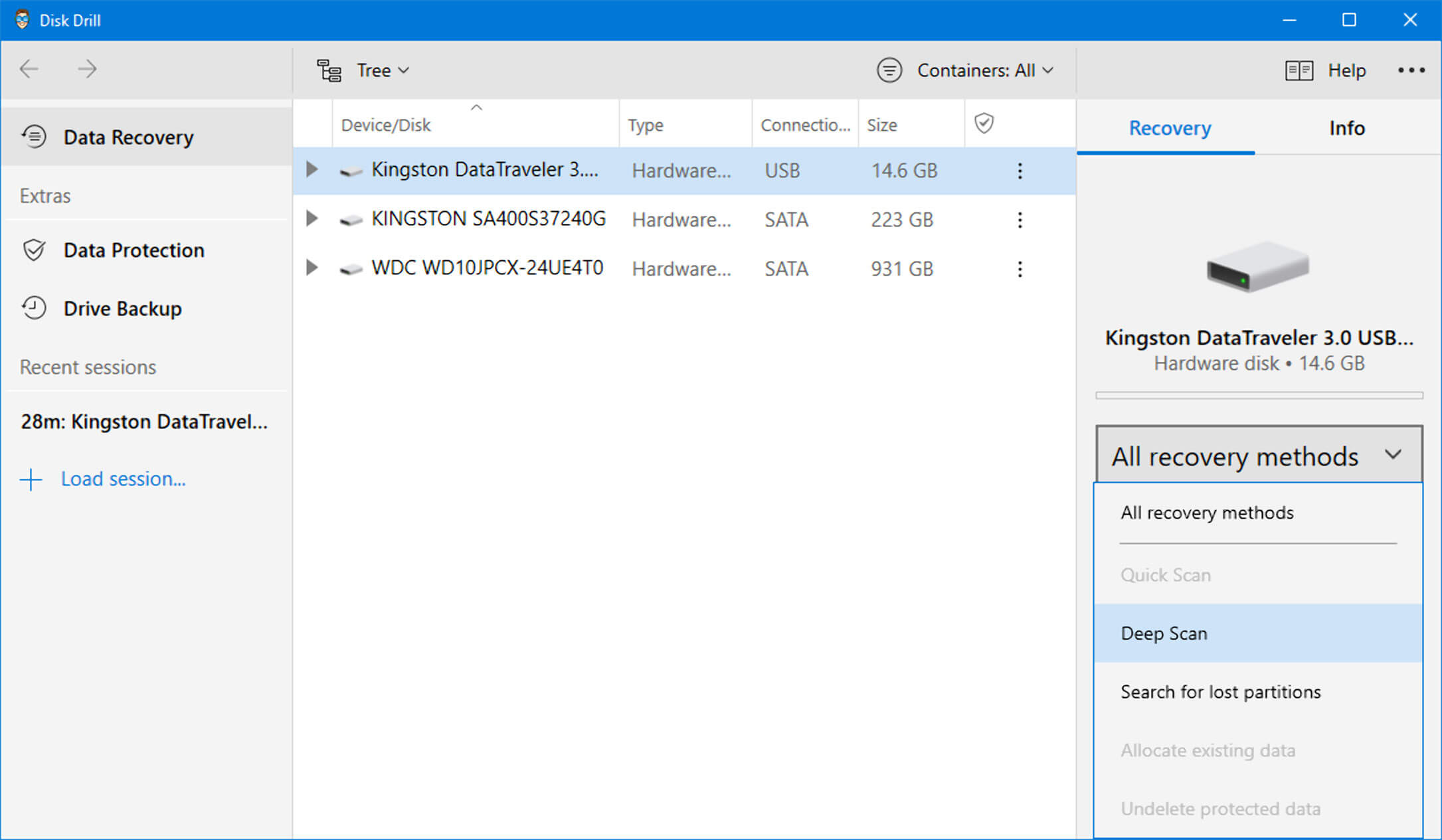The width and height of the screenshot is (1442, 840).
Task: Choose Search for lost partitions option
Action: point(1259,692)
